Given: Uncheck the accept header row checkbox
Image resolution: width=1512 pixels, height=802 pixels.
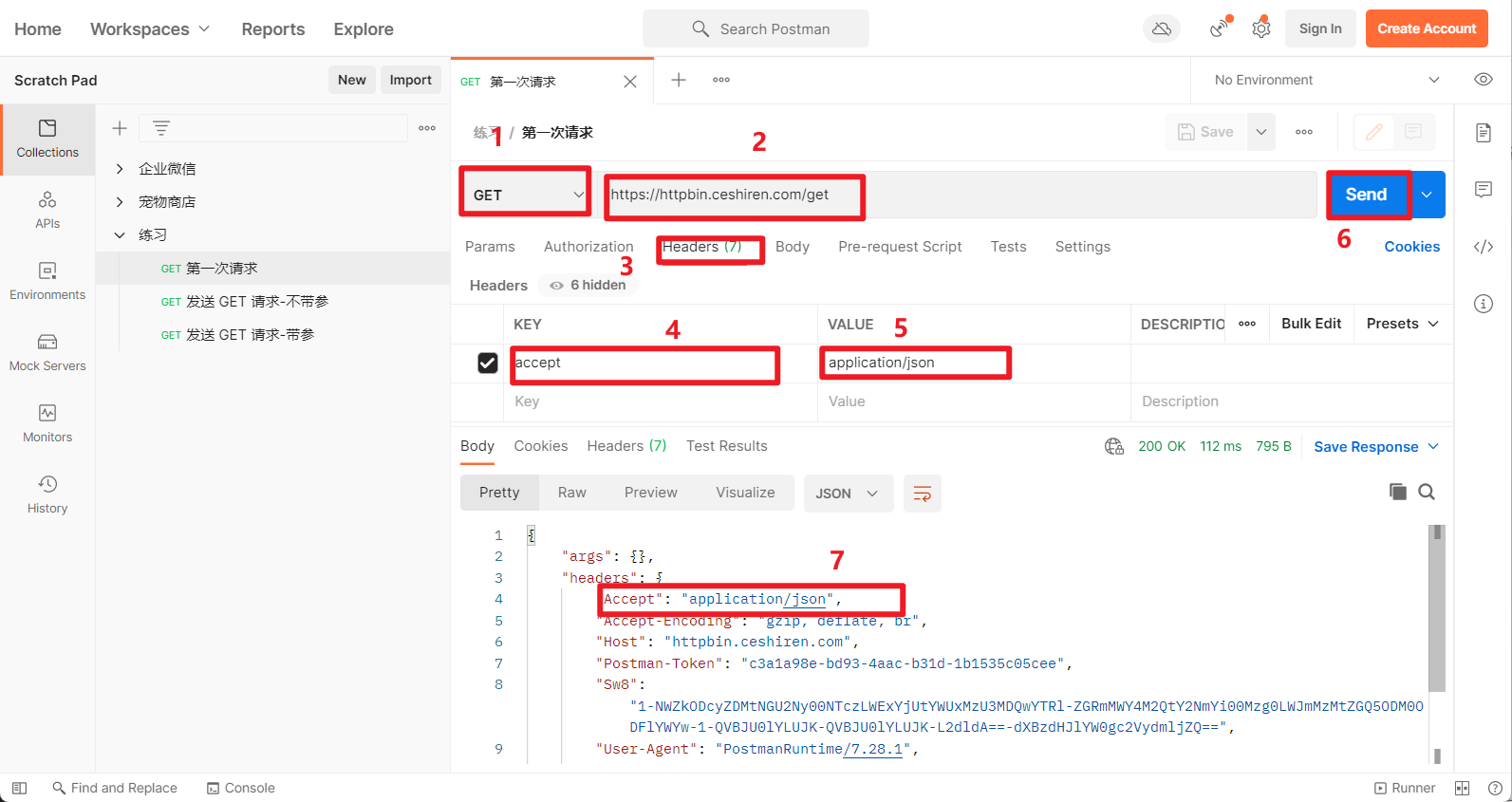Looking at the screenshot, I should tap(488, 363).
